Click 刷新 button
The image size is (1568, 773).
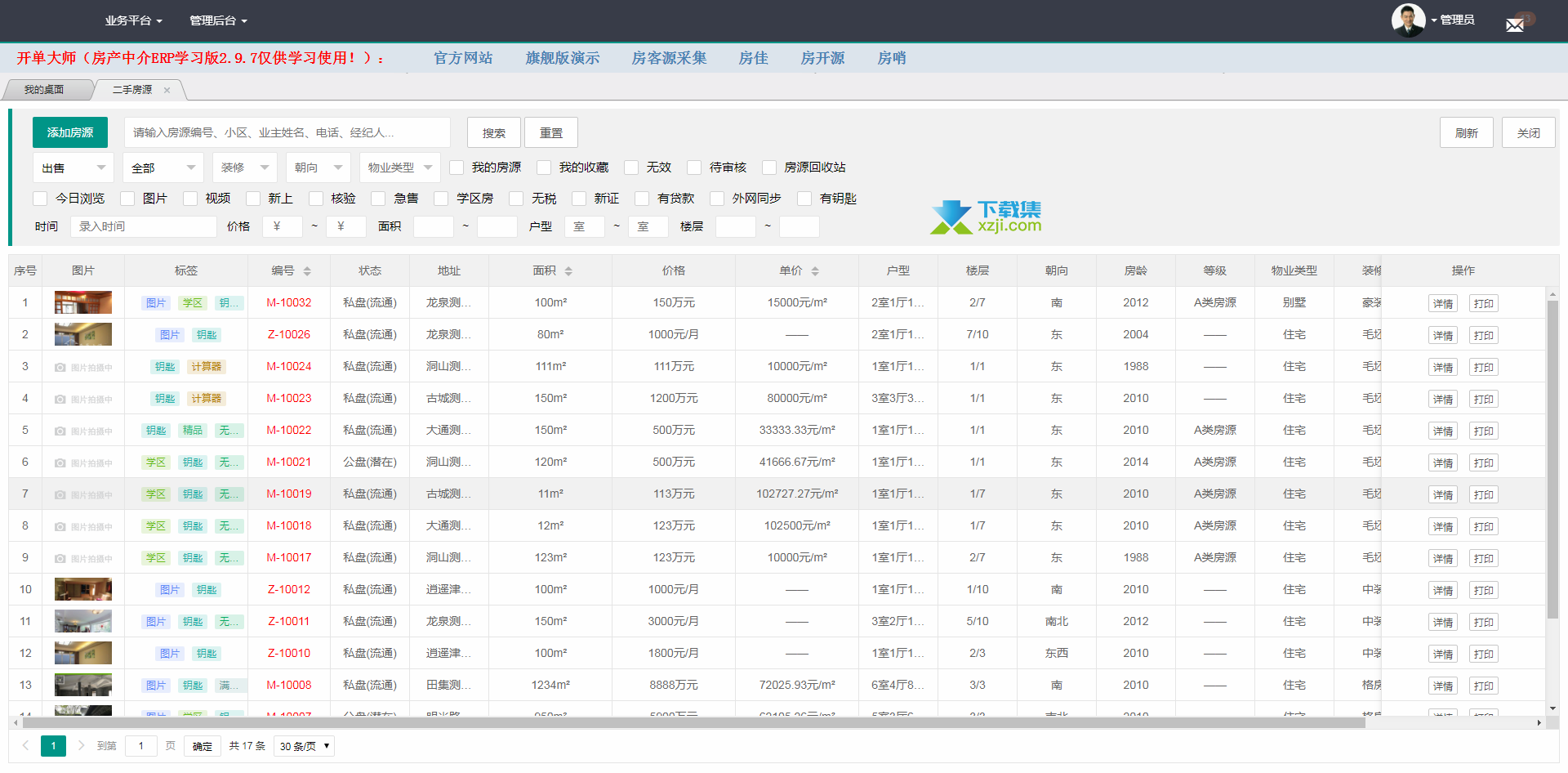(1467, 132)
